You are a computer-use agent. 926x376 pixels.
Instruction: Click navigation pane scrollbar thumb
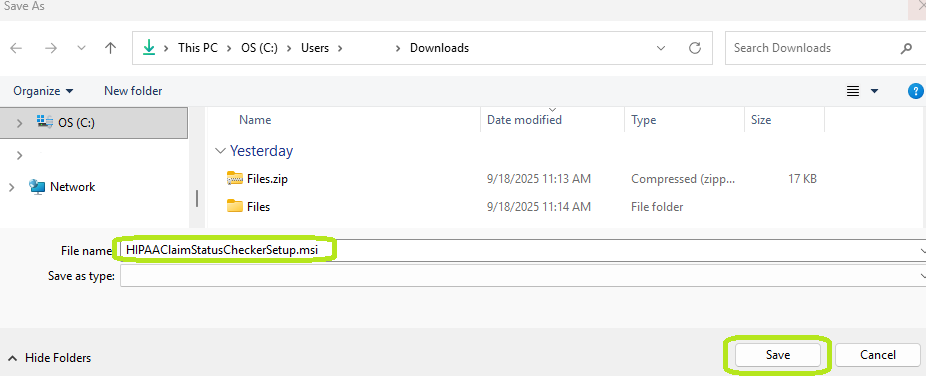coord(197,198)
